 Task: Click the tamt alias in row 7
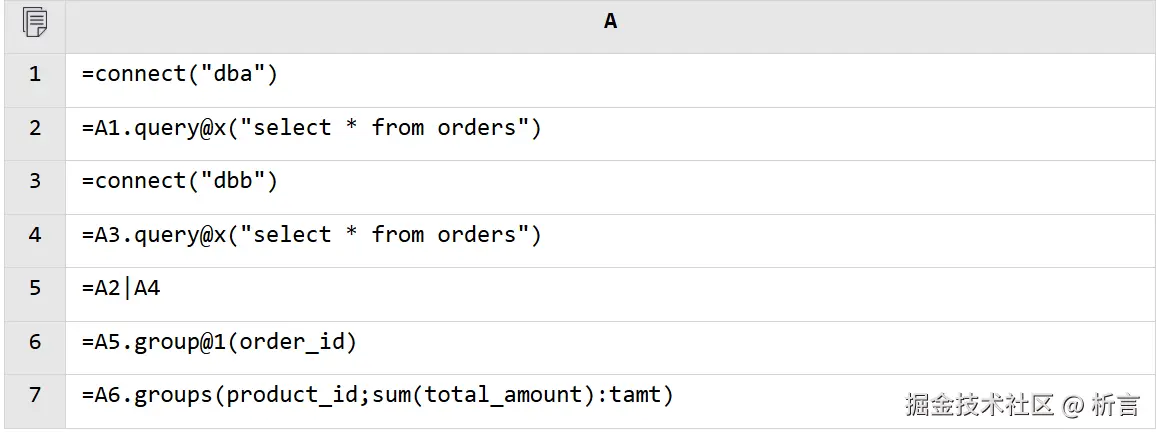[636, 395]
